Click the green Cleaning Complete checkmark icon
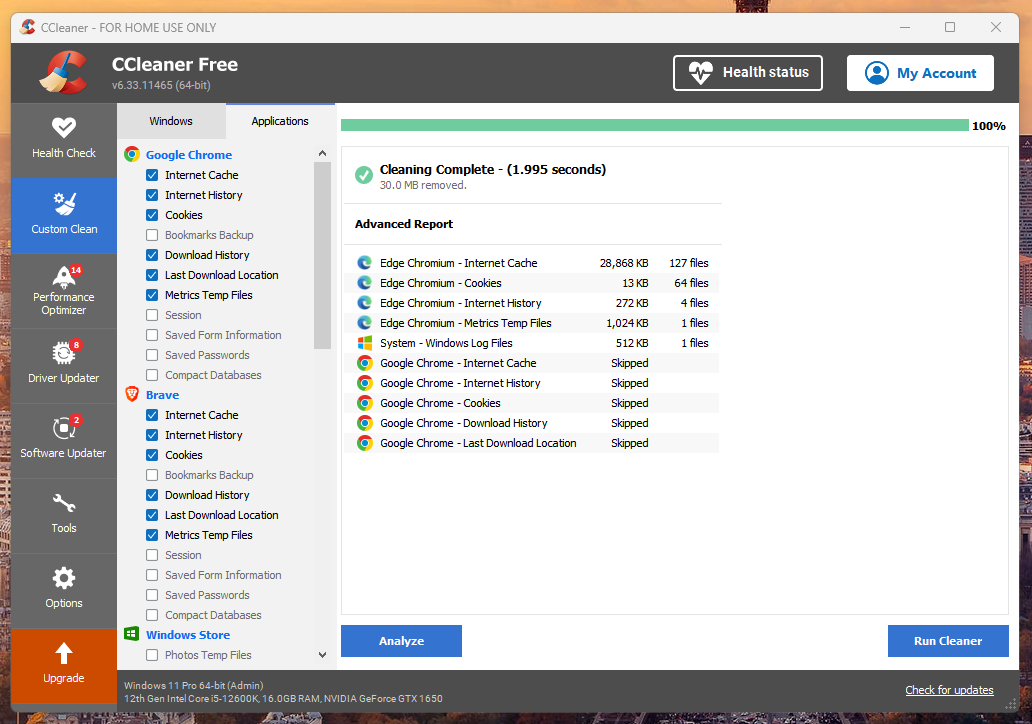 364,174
